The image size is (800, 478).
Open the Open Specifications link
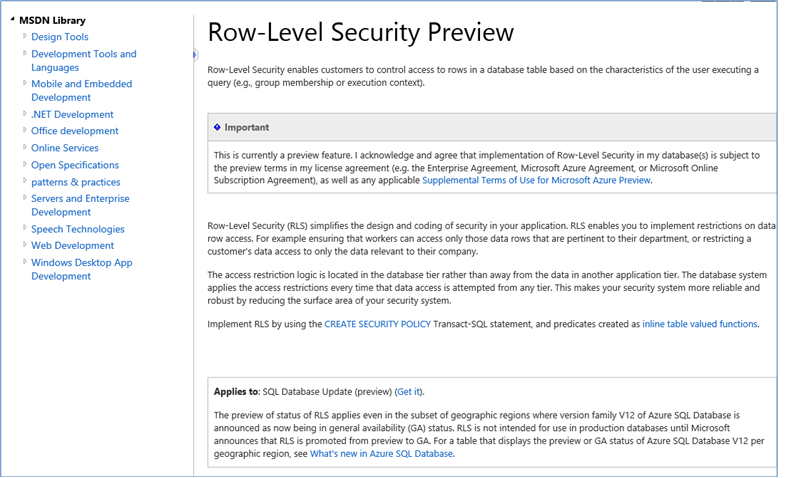point(75,165)
